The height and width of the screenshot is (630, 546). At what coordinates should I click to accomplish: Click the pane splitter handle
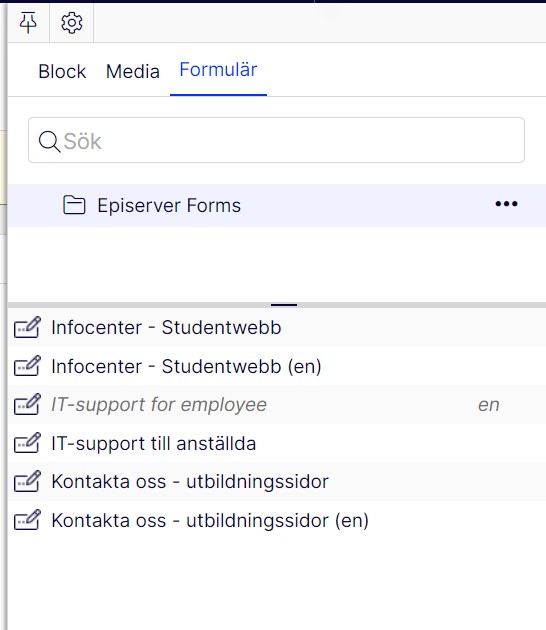coord(284,305)
